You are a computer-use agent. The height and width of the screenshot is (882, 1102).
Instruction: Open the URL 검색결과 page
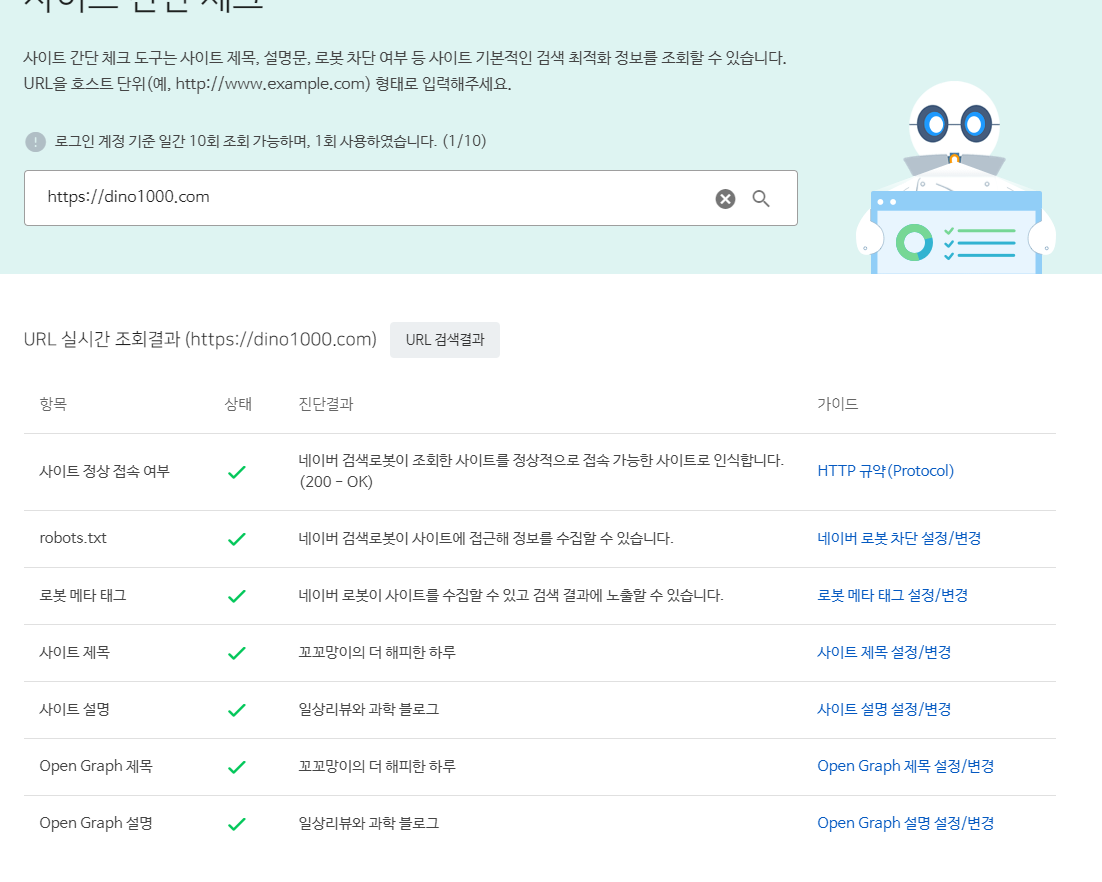[444, 340]
